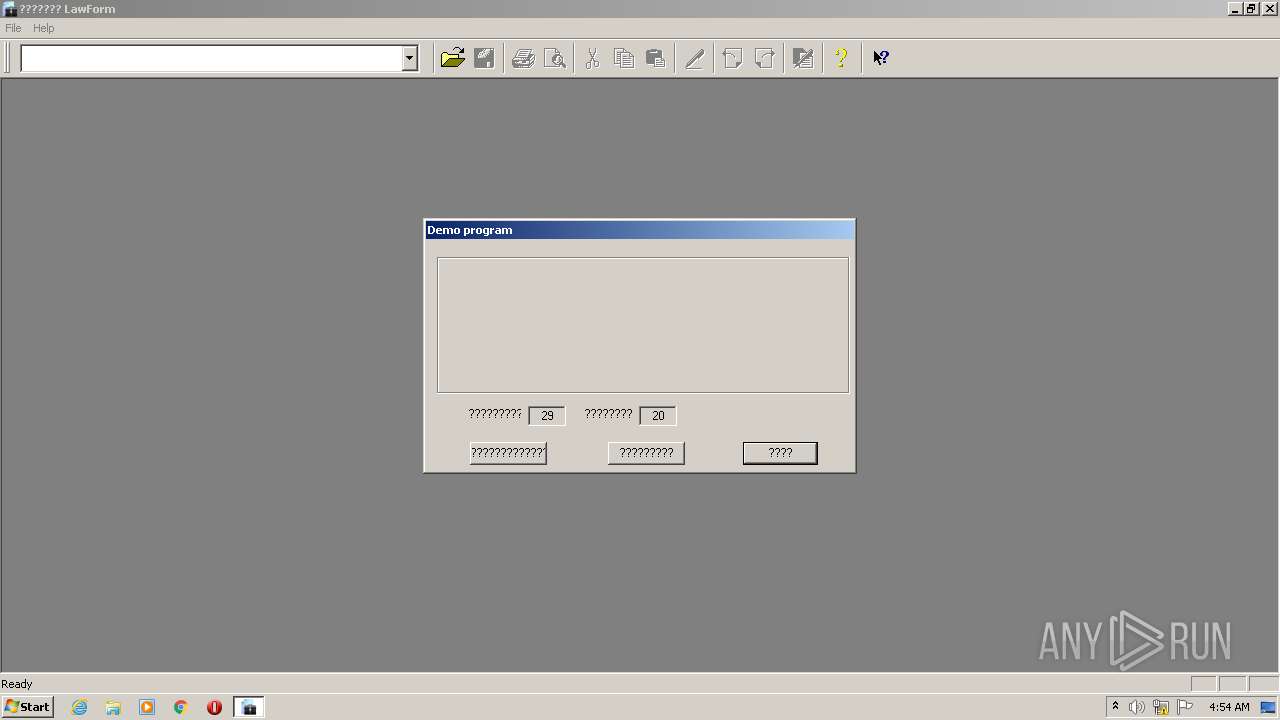Click the Save diskette icon
Viewport: 1280px width, 720px height.
point(484,58)
